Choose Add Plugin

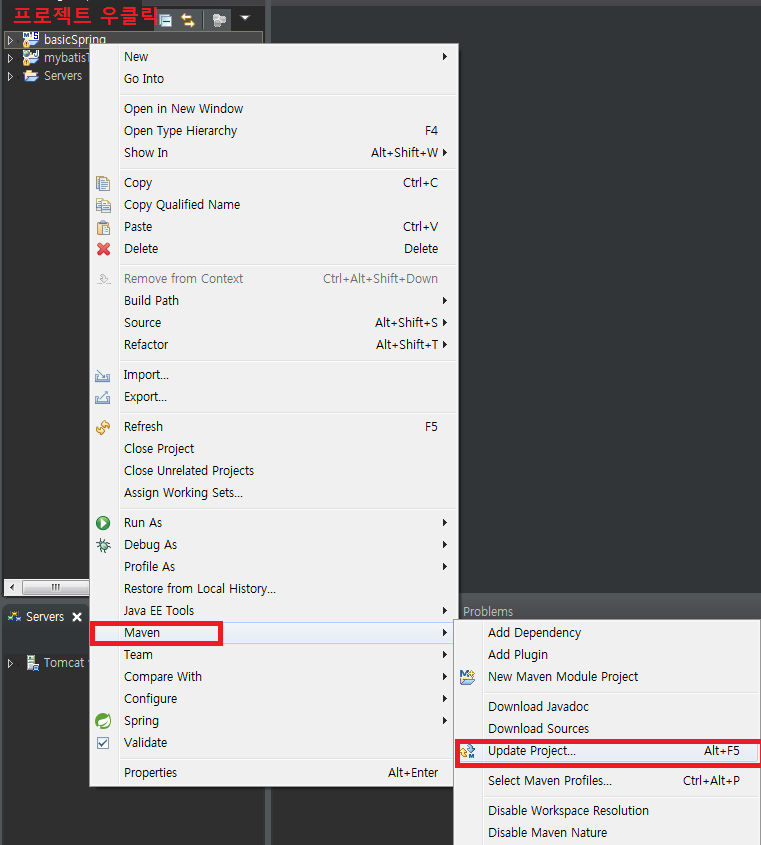pyautogui.click(x=607, y=655)
